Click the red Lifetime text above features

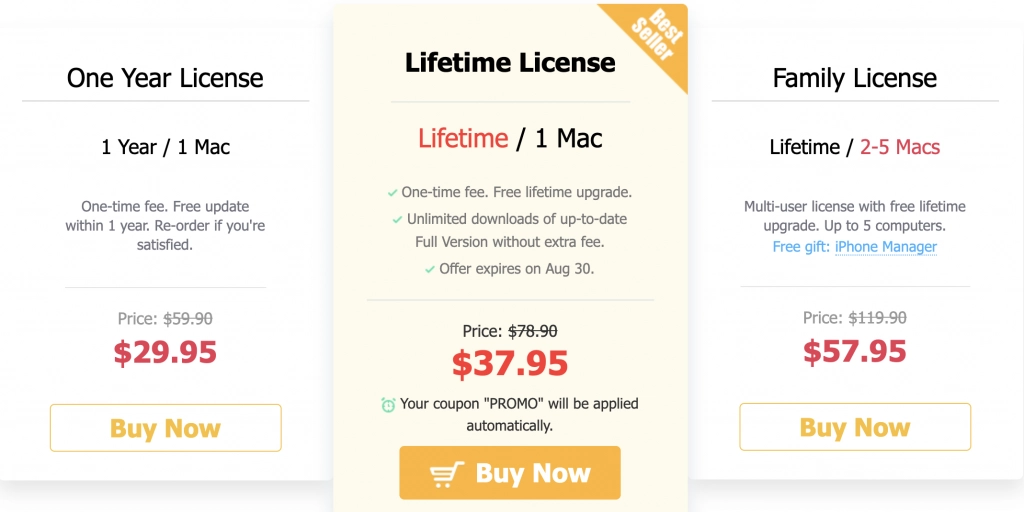tap(463, 138)
